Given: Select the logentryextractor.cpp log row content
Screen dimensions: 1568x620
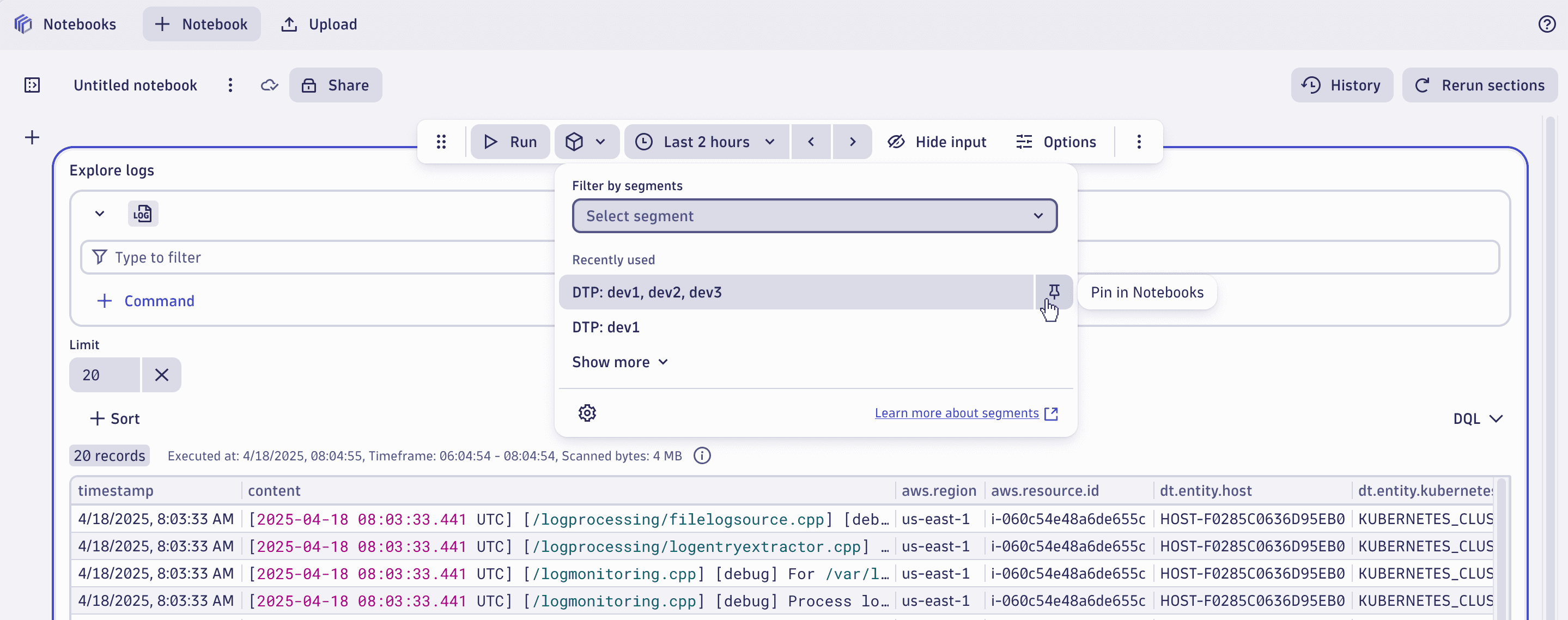Looking at the screenshot, I should [569, 546].
